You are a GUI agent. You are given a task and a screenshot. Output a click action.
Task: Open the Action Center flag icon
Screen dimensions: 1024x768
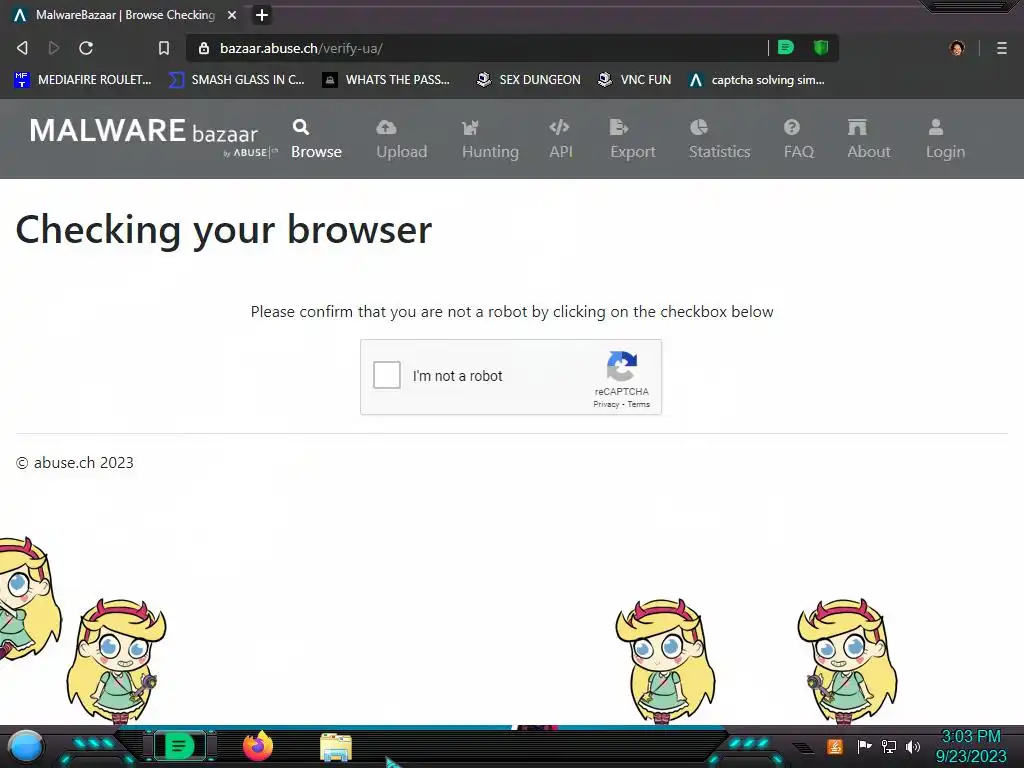pyautogui.click(x=864, y=746)
